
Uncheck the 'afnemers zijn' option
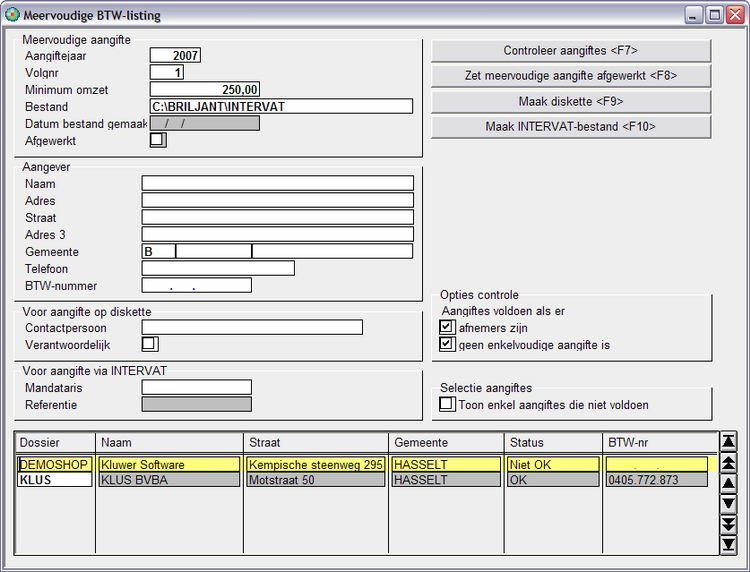click(447, 327)
